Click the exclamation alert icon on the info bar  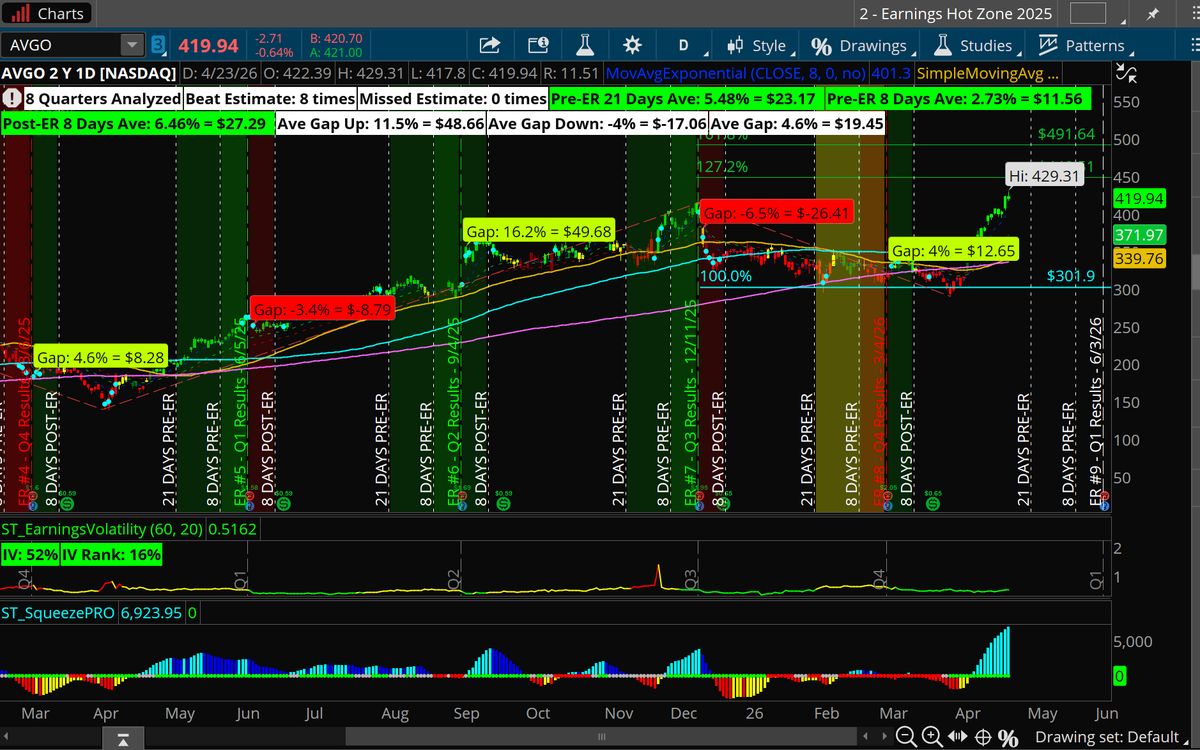[x=11, y=99]
